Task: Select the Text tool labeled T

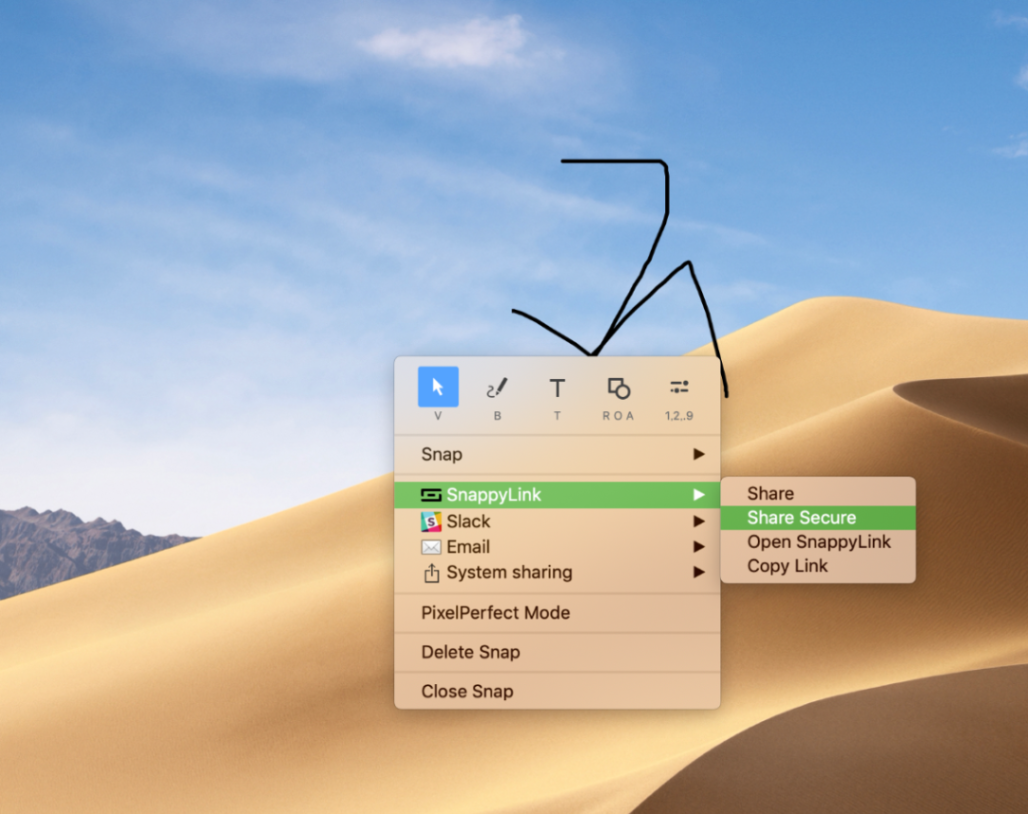Action: point(557,388)
